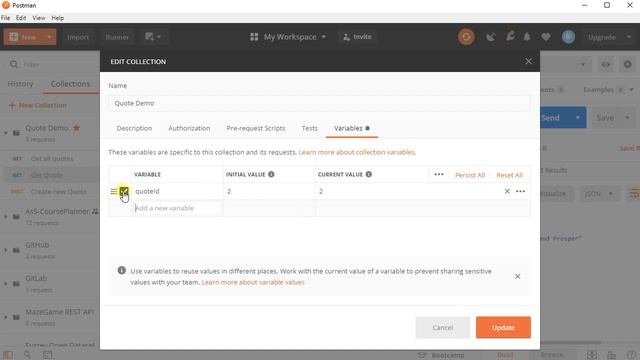
Task: Click Reset All link
Action: pos(509,175)
